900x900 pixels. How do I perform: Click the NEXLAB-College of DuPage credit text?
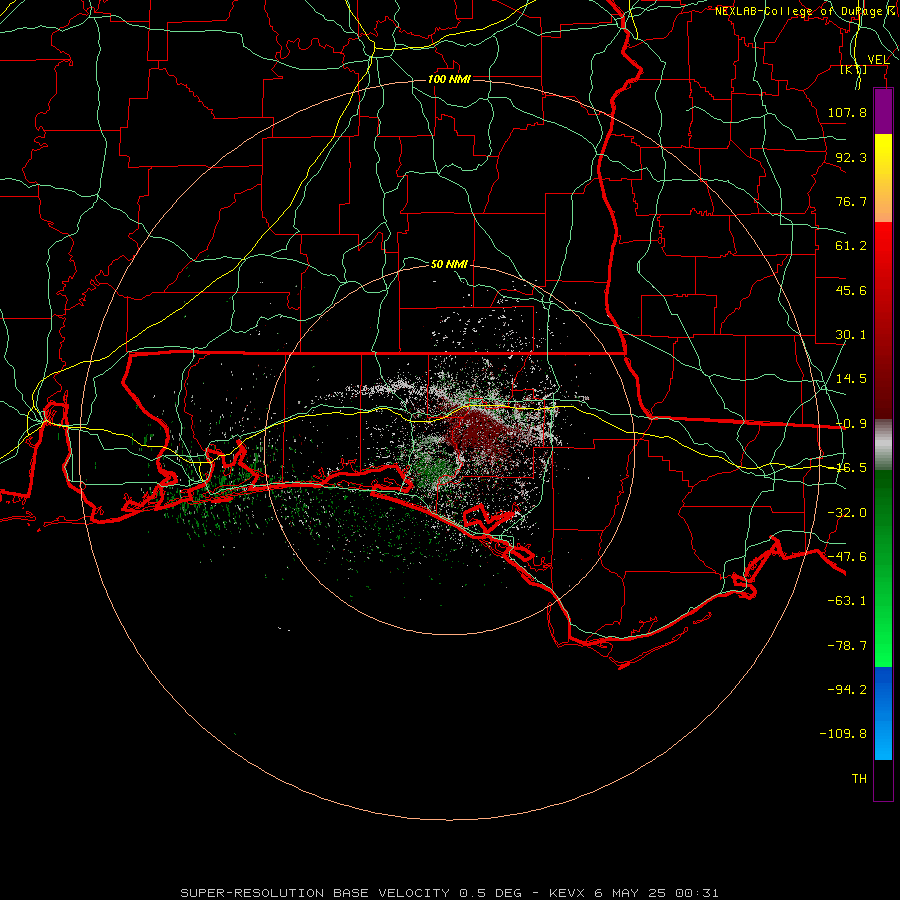pos(800,11)
